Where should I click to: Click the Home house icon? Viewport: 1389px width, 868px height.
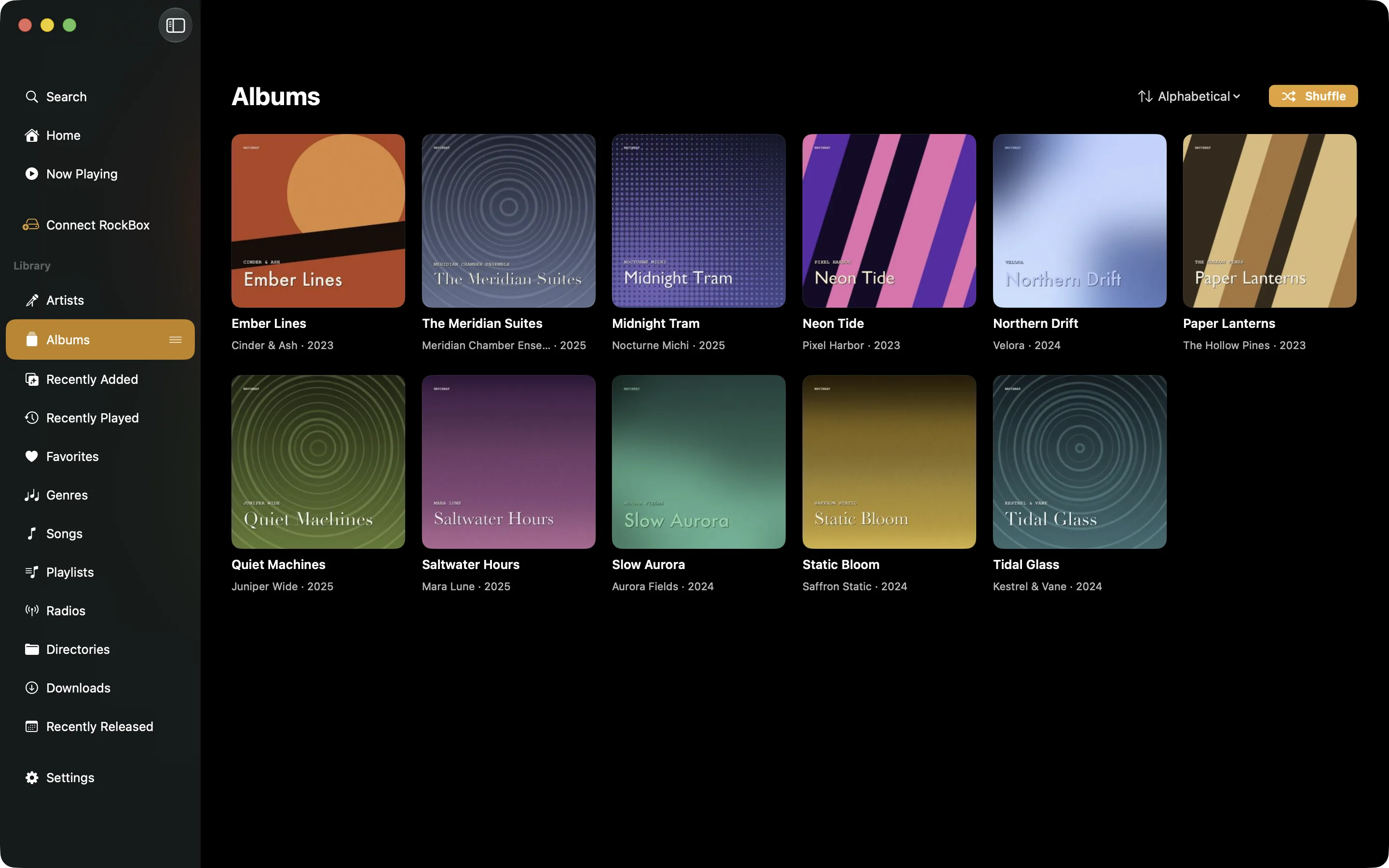click(x=31, y=135)
